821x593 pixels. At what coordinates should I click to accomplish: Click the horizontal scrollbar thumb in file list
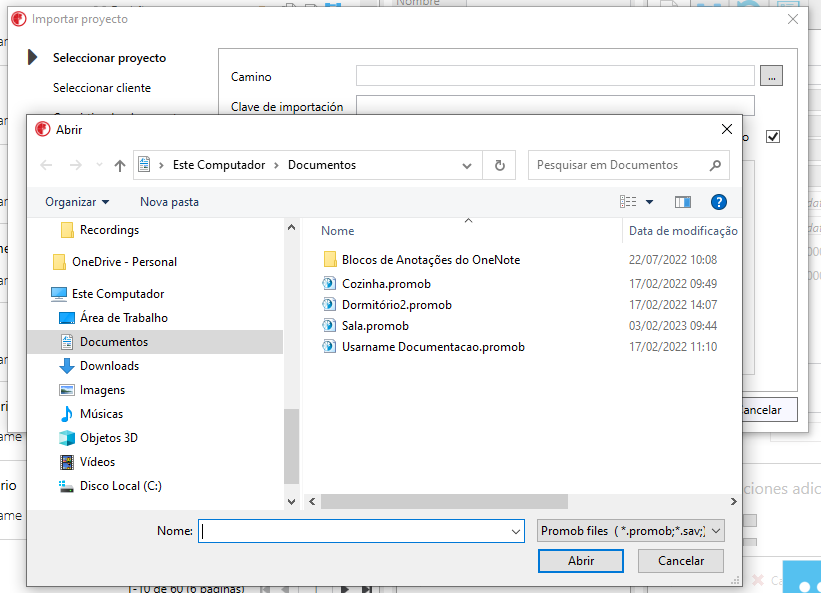(x=445, y=501)
